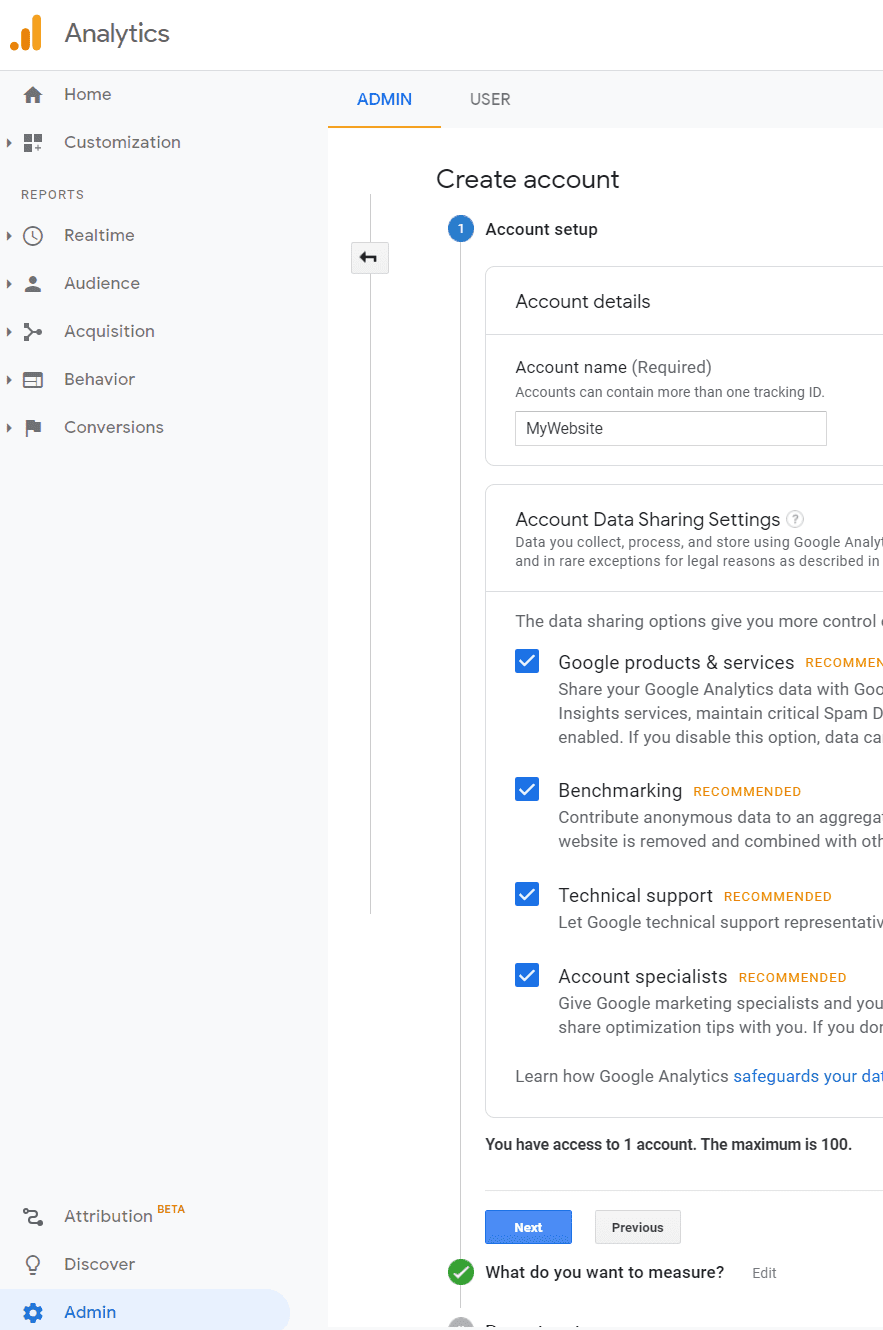Click the Realtime clock icon

33,236
